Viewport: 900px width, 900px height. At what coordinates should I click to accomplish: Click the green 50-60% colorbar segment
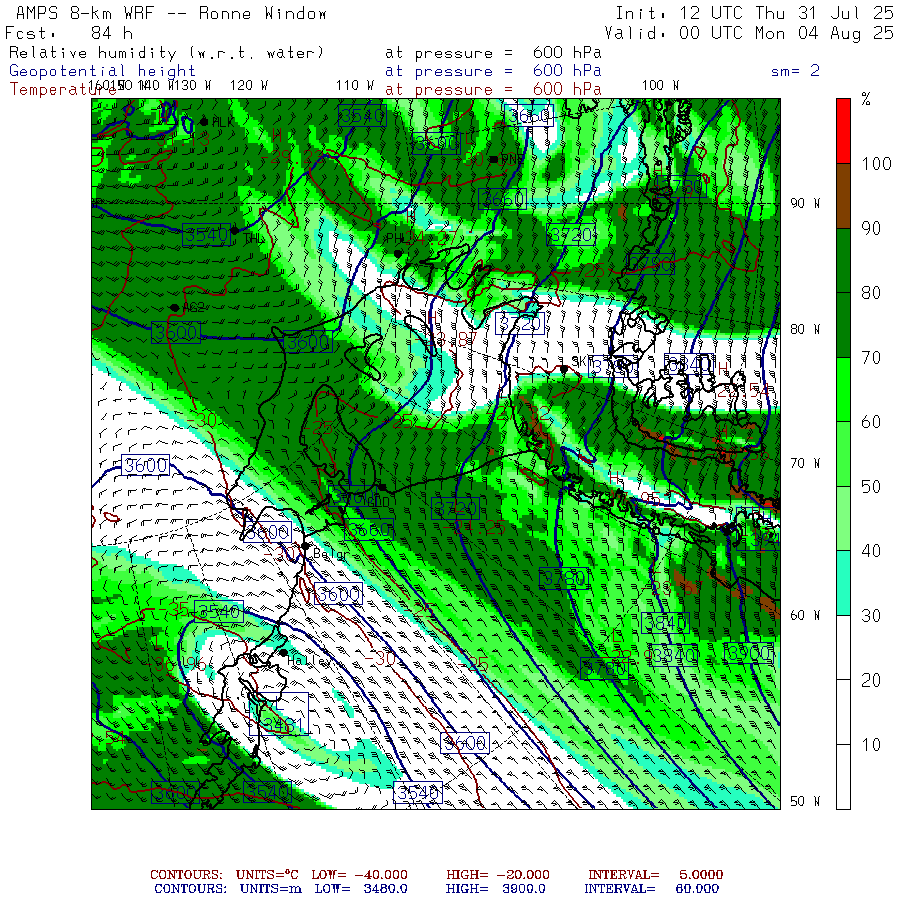point(843,454)
